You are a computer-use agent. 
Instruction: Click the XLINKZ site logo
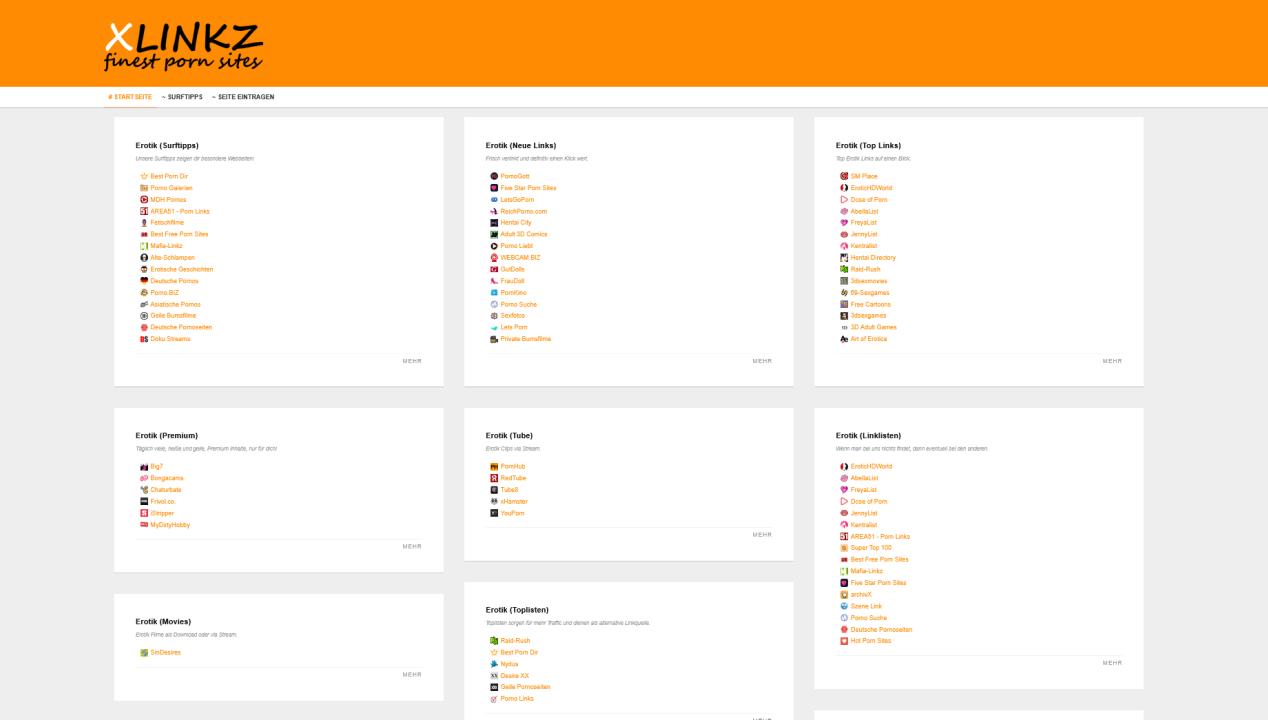tap(183, 46)
